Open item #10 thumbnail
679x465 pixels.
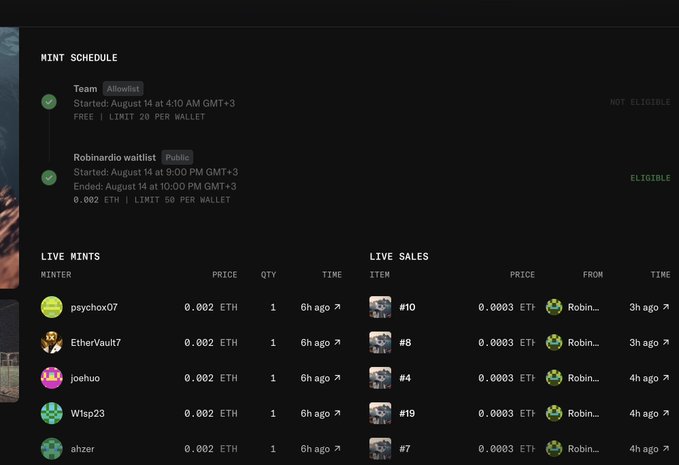coord(380,307)
